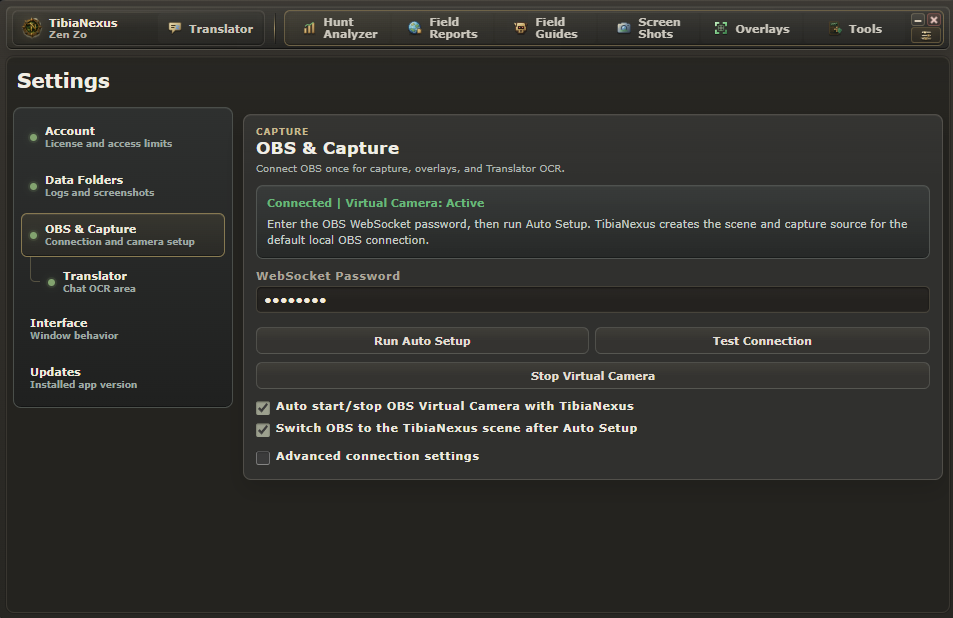Viewport: 953px width, 618px height.
Task: Click the Zen Zo character name
Action: point(67,35)
